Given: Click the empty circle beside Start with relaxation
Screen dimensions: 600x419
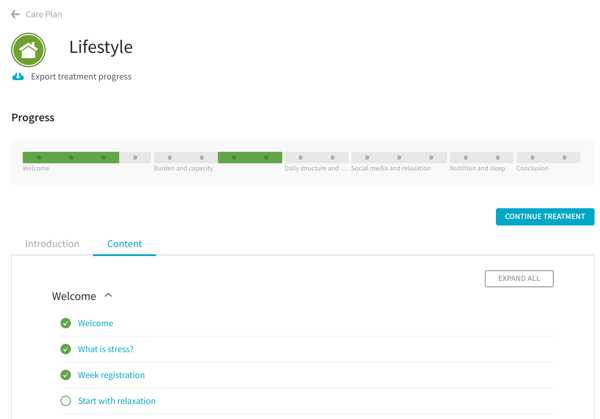Looking at the screenshot, I should click(66, 401).
